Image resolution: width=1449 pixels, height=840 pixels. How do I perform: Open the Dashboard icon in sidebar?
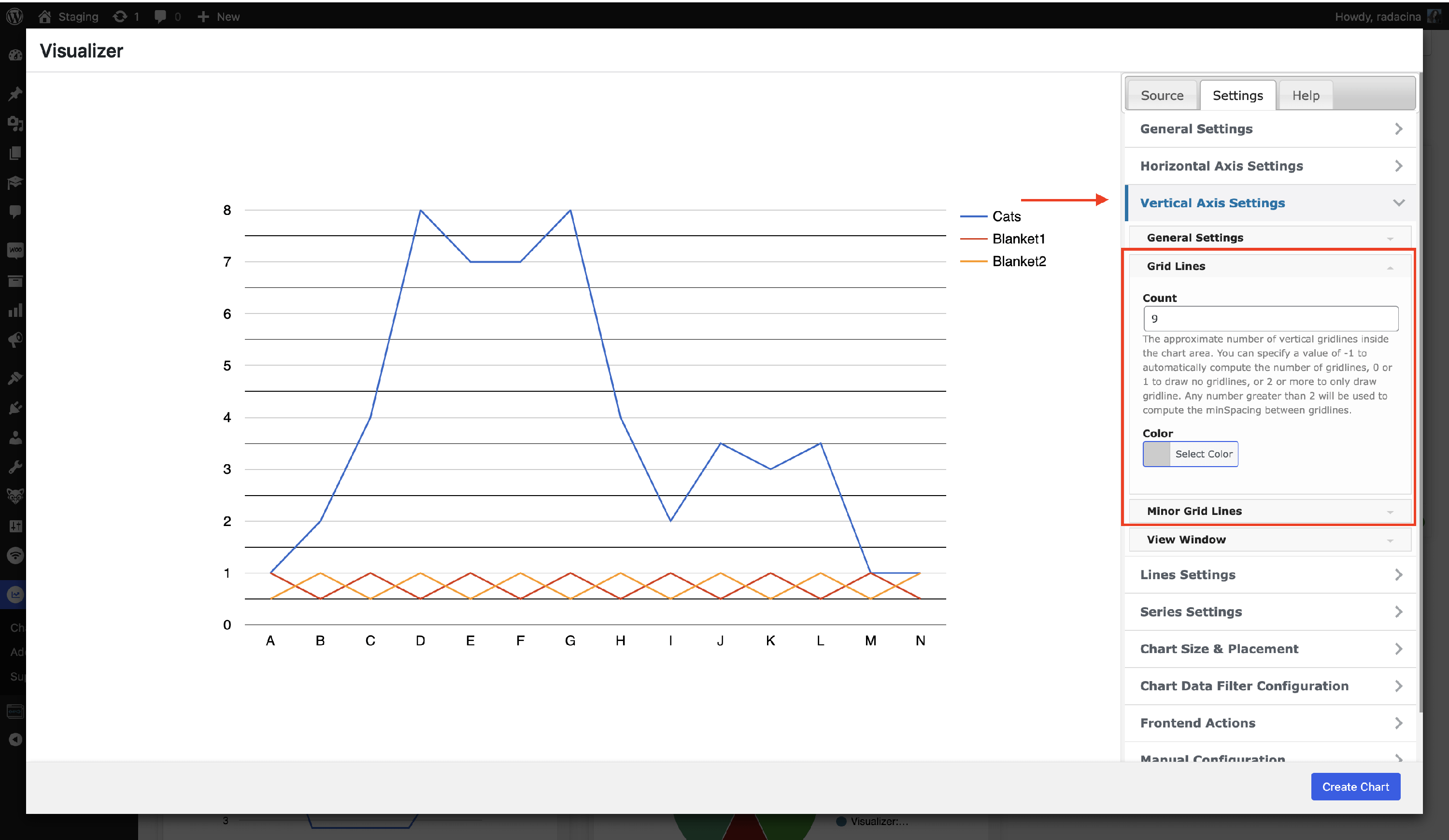tap(15, 55)
